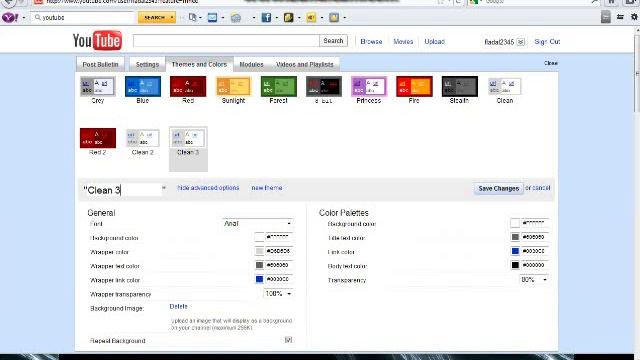Switch to the Modules tab
The image size is (640, 360).
251,64
